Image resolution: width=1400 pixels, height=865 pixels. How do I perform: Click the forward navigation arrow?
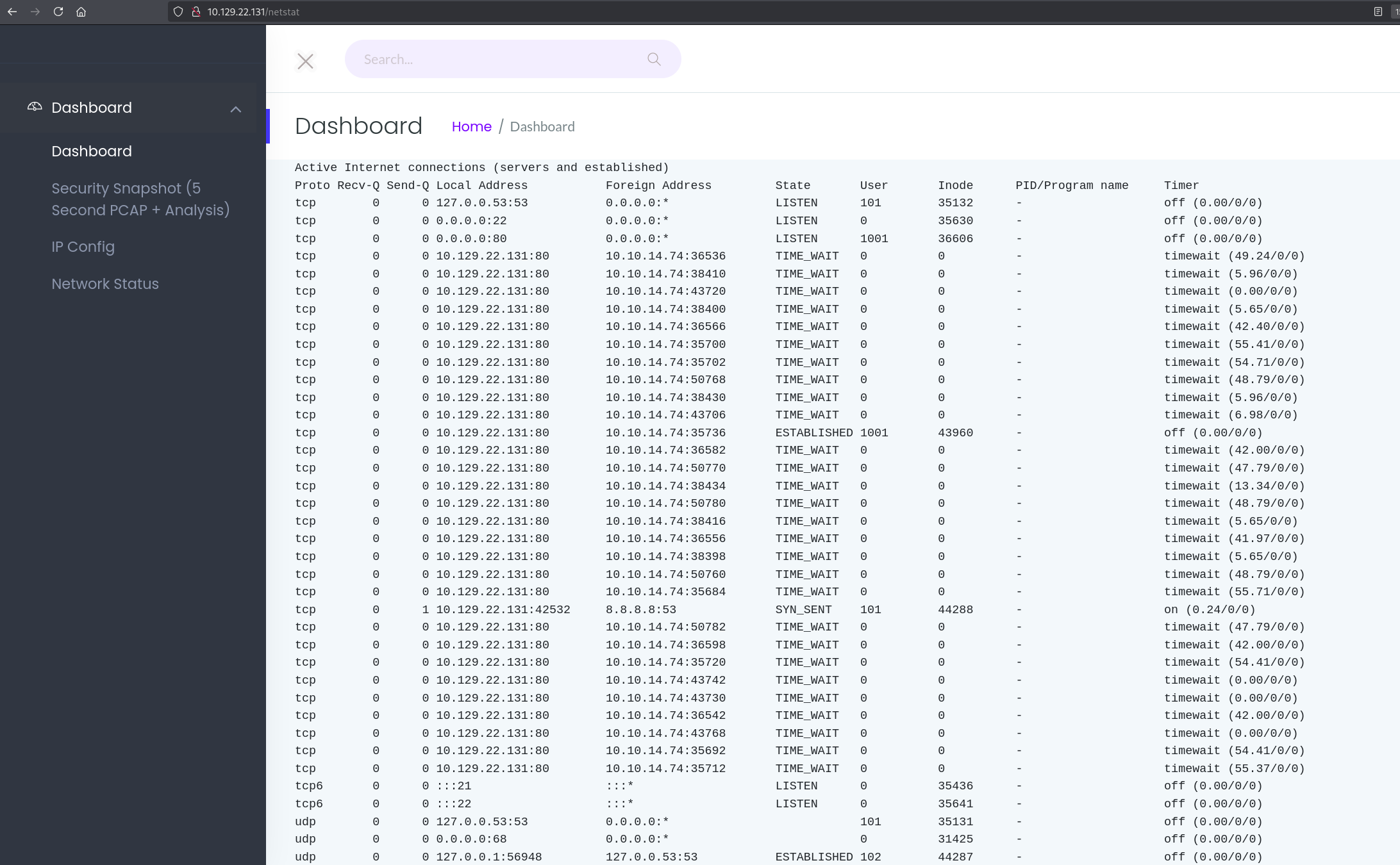(35, 12)
